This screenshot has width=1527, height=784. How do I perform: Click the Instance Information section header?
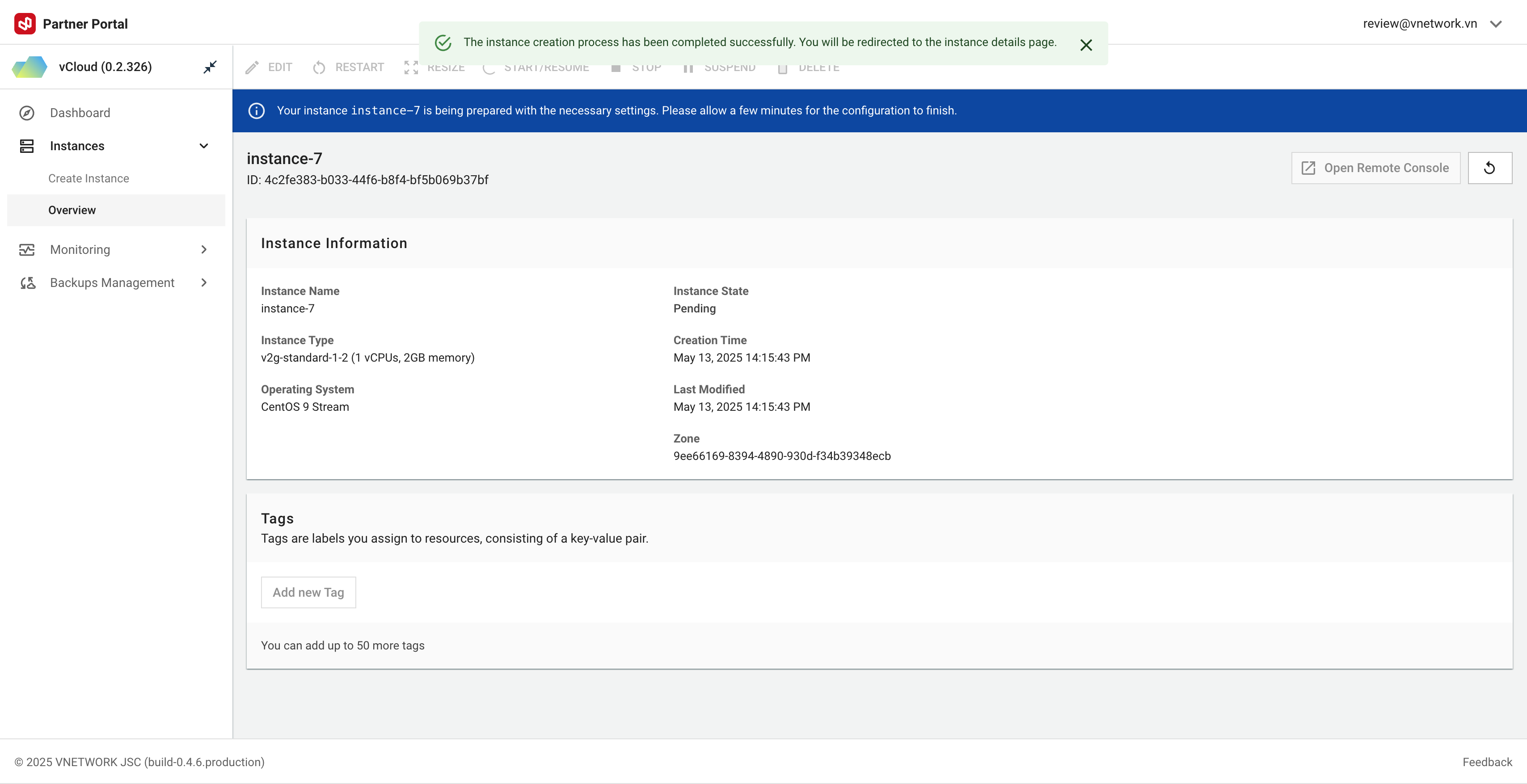pyautogui.click(x=334, y=244)
